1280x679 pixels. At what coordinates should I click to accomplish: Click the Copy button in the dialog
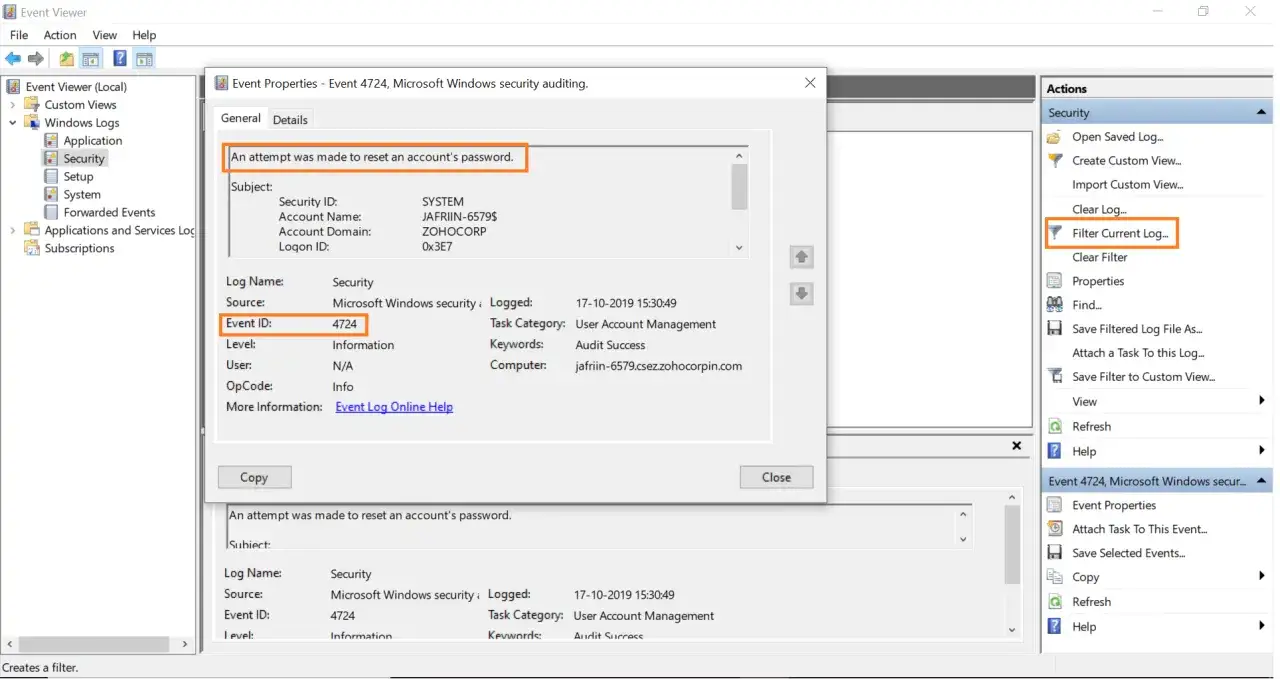tap(254, 477)
